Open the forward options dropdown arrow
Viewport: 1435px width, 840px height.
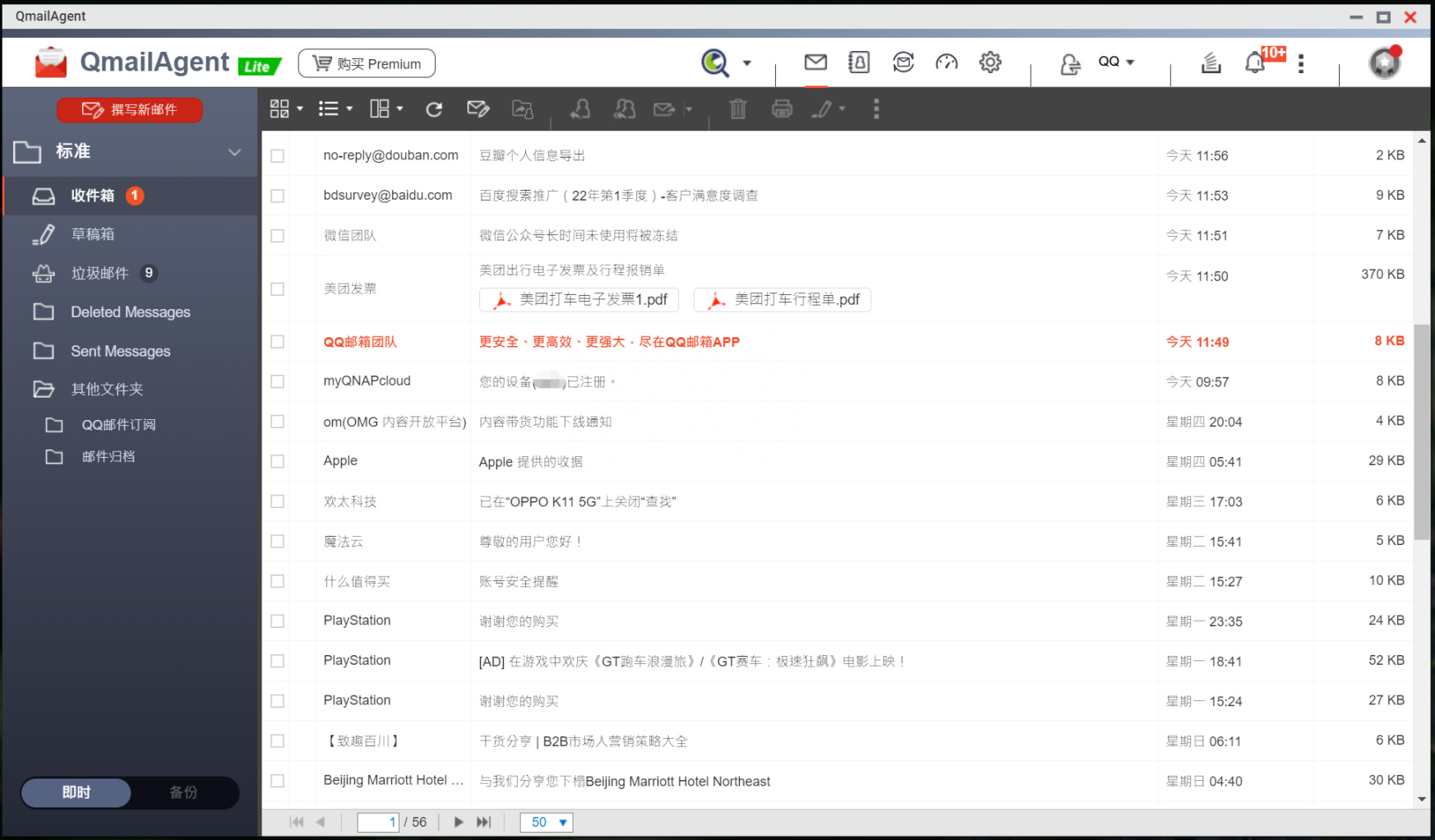coord(689,108)
